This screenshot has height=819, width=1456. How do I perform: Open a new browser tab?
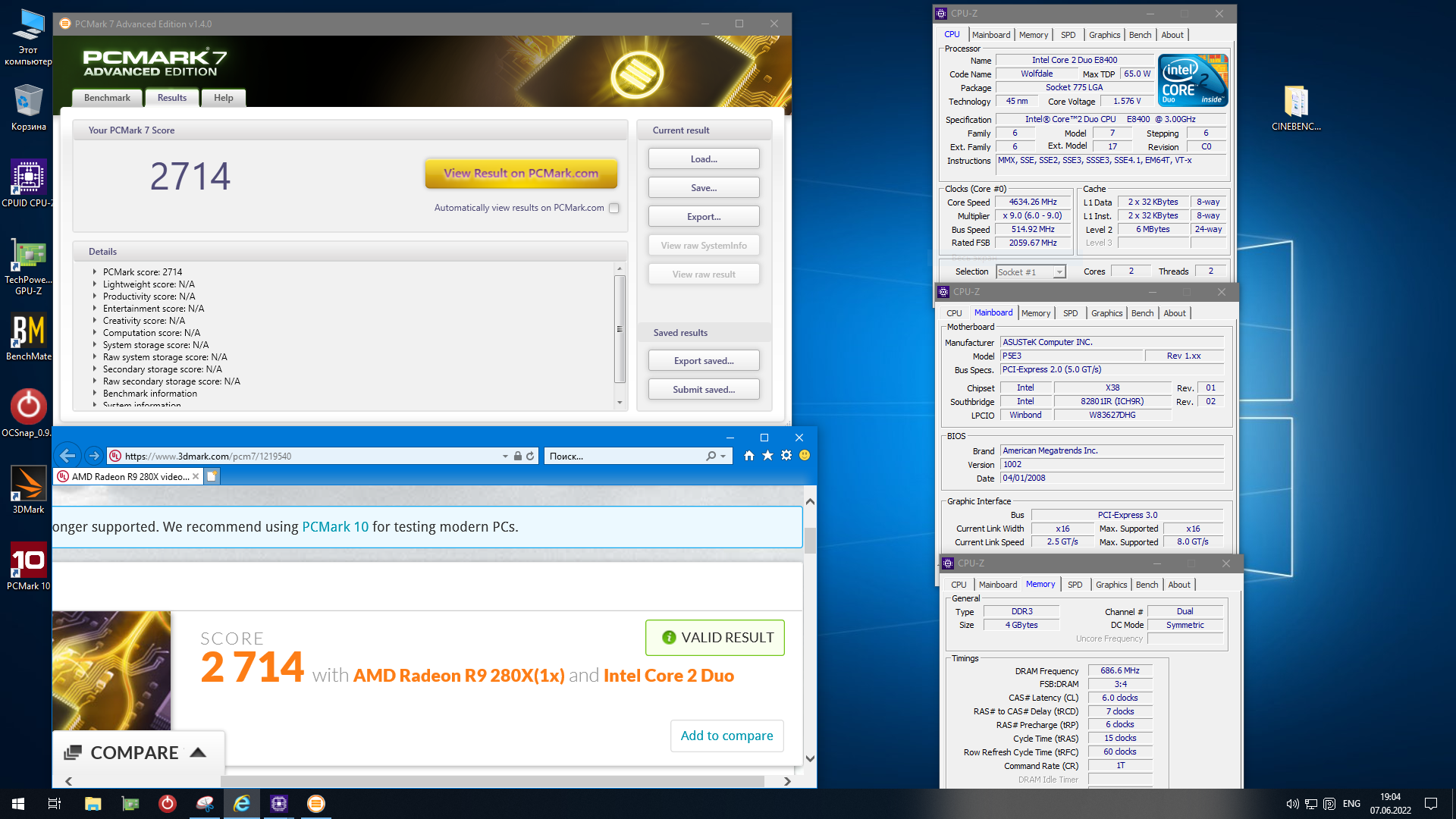(x=212, y=476)
